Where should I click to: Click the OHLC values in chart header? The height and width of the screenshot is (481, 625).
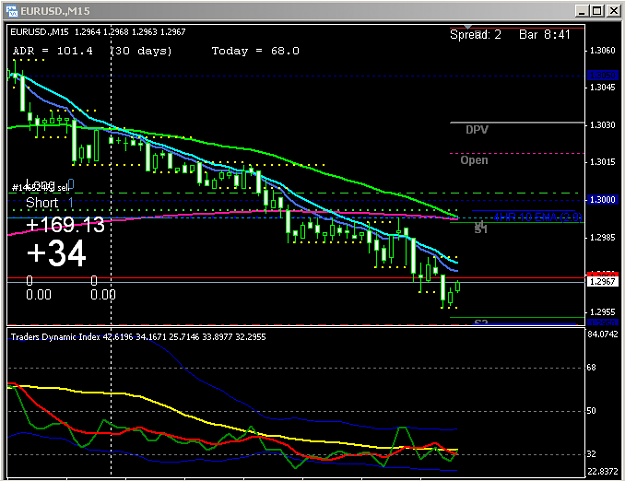130,32
